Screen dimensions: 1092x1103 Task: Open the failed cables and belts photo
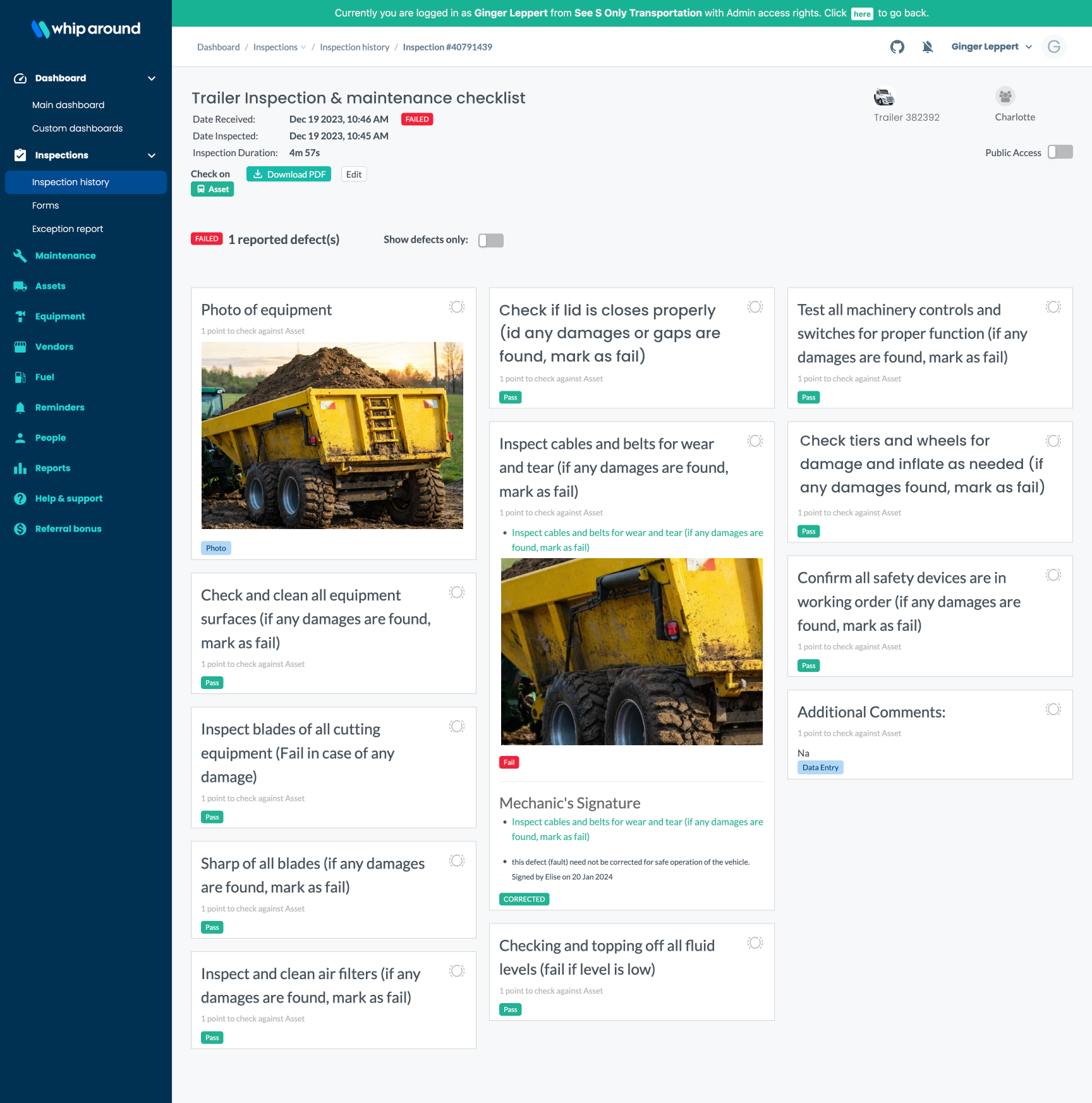[632, 651]
